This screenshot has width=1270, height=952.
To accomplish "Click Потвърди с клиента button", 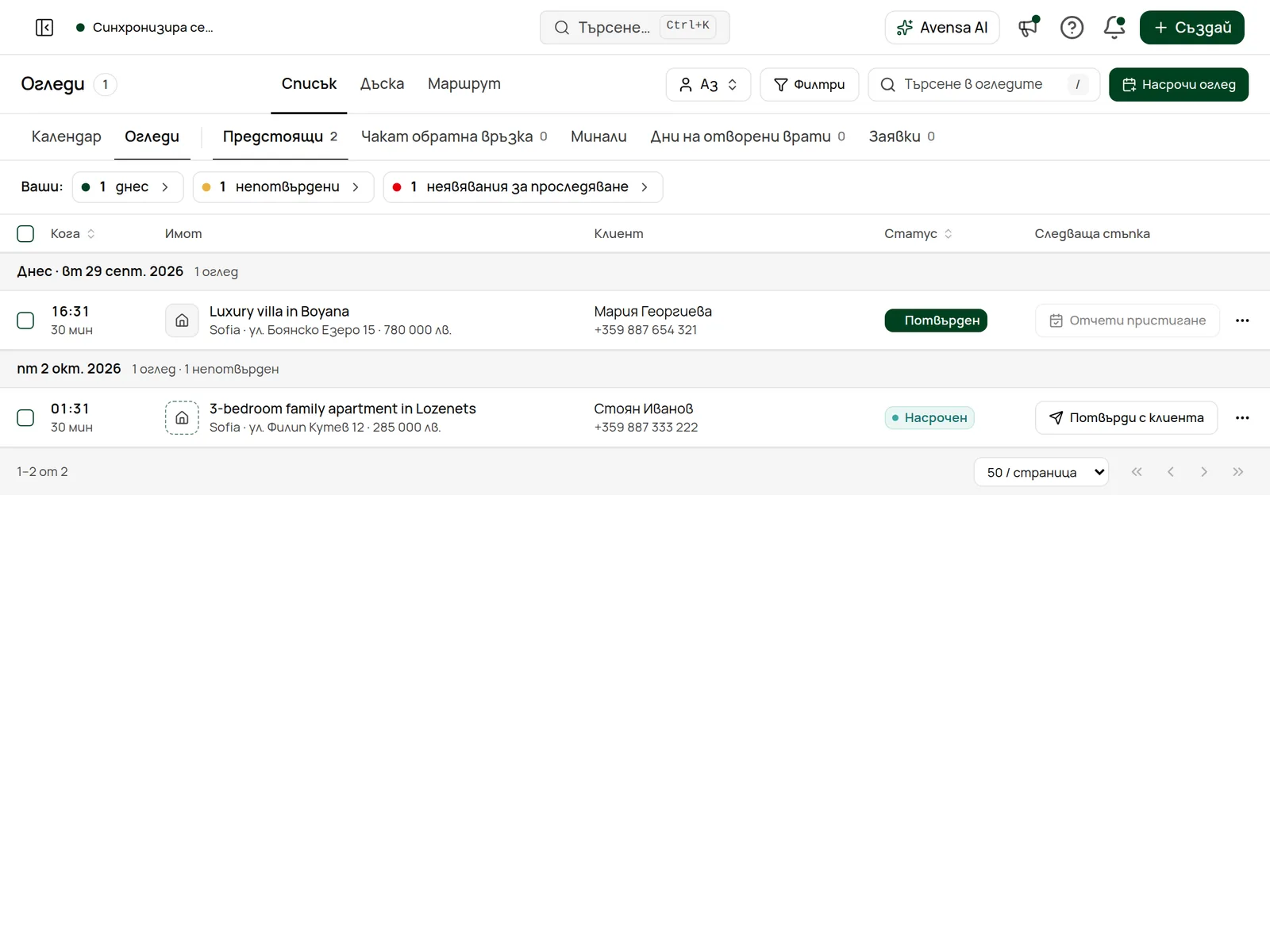I will click(x=1126, y=418).
